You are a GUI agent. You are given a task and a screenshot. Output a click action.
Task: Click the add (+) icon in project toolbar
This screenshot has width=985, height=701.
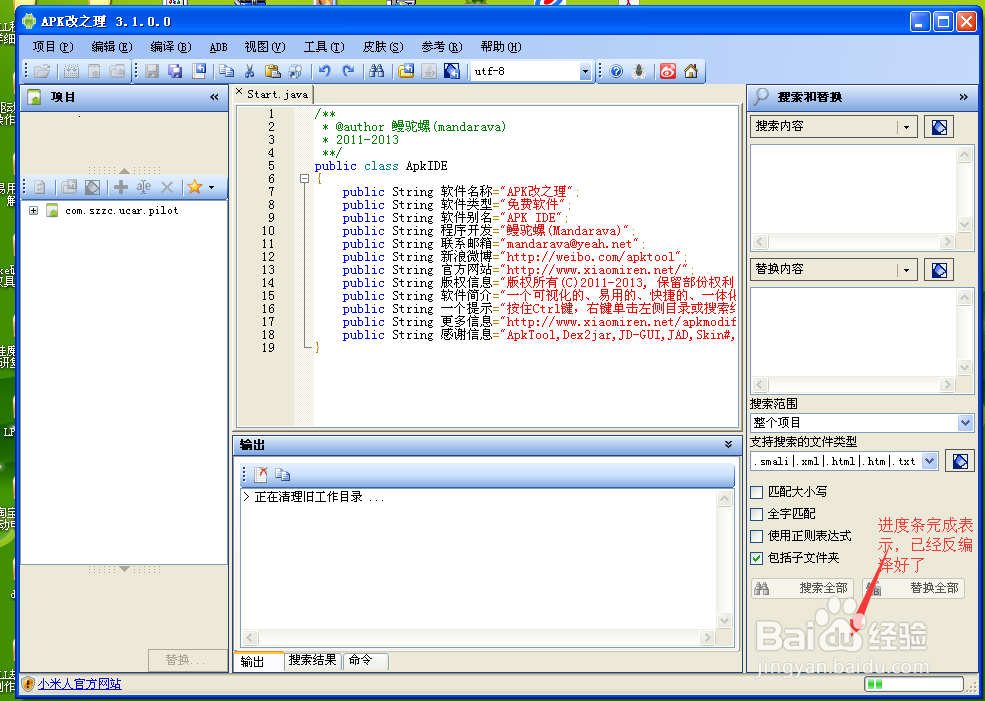(121, 187)
